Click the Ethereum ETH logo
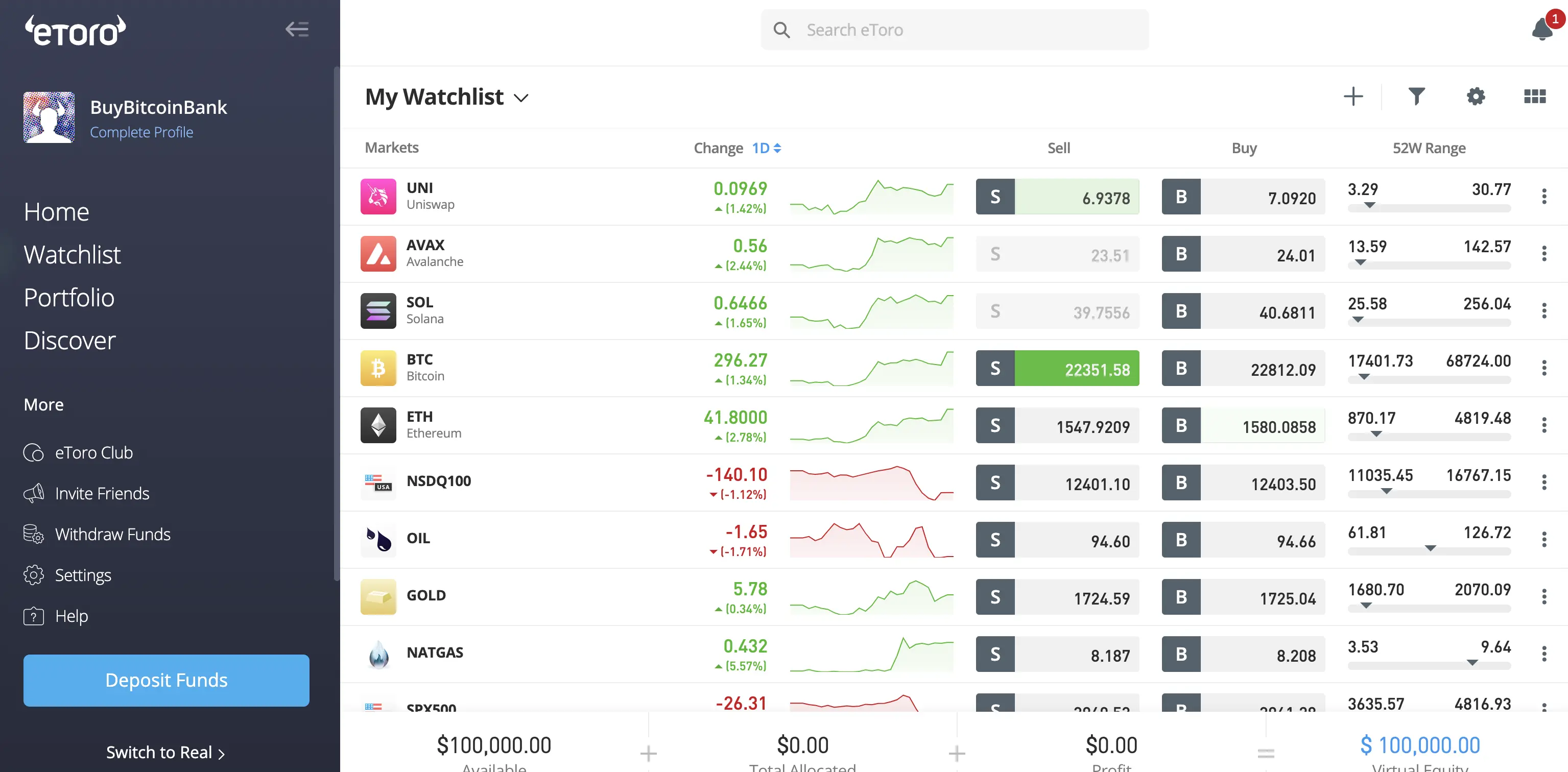The height and width of the screenshot is (772, 1568). 378,425
